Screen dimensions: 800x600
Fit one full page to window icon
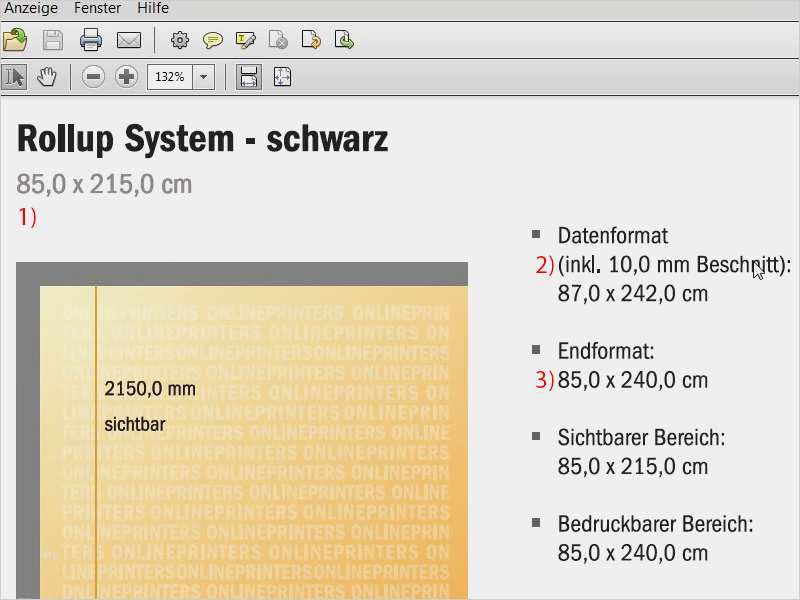(282, 77)
